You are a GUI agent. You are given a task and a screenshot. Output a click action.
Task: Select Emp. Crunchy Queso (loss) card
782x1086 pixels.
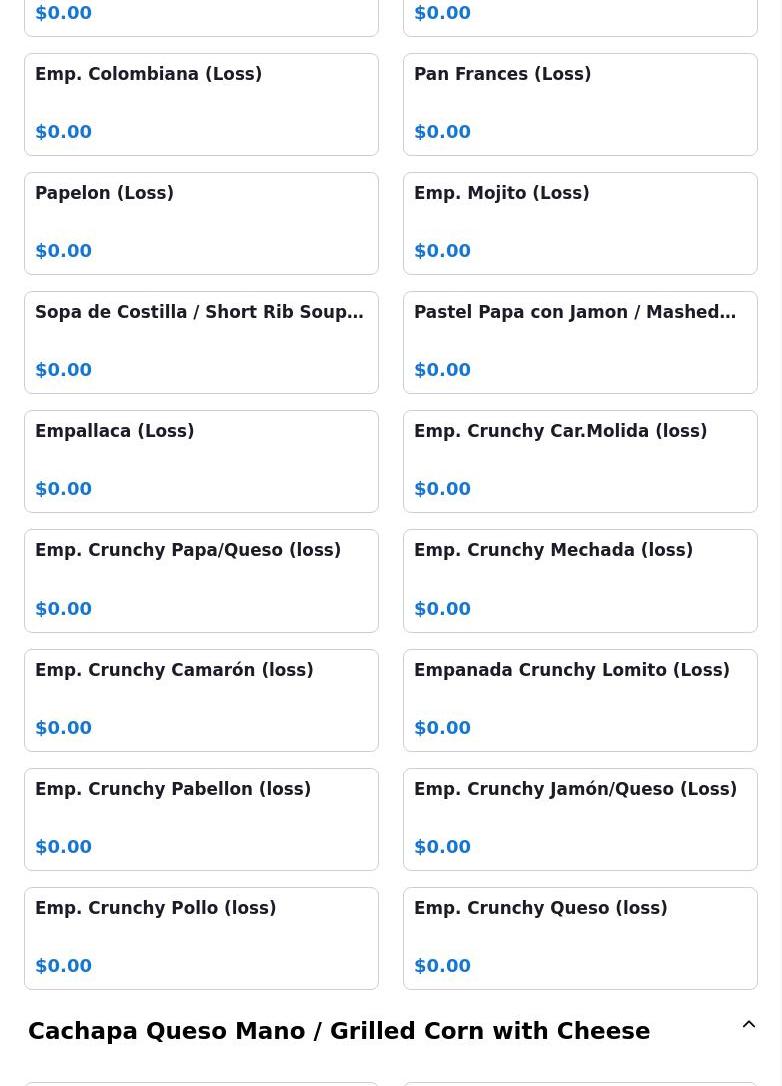[x=580, y=938]
